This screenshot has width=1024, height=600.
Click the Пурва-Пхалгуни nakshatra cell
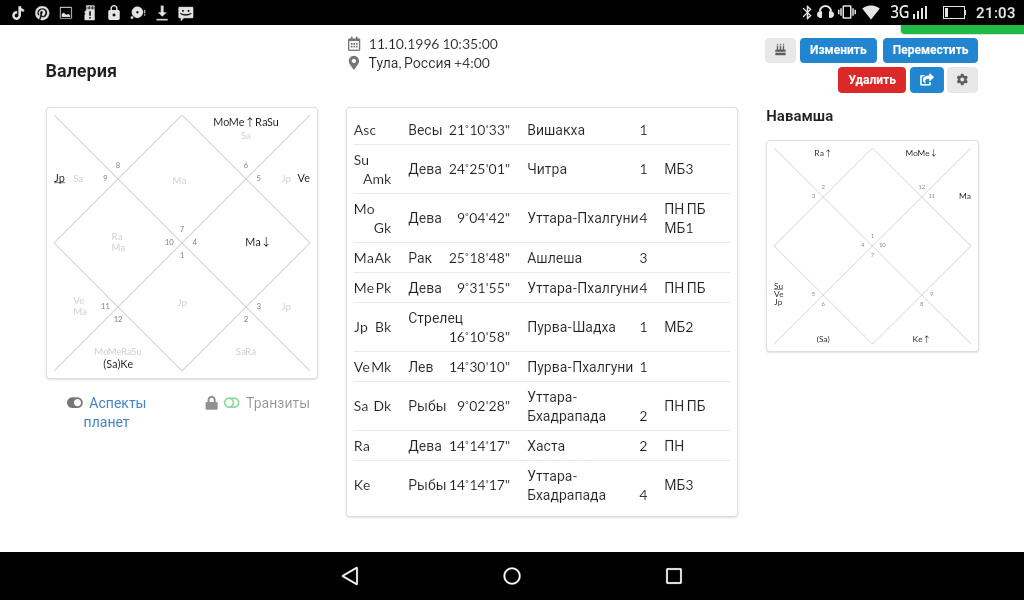[x=580, y=367]
